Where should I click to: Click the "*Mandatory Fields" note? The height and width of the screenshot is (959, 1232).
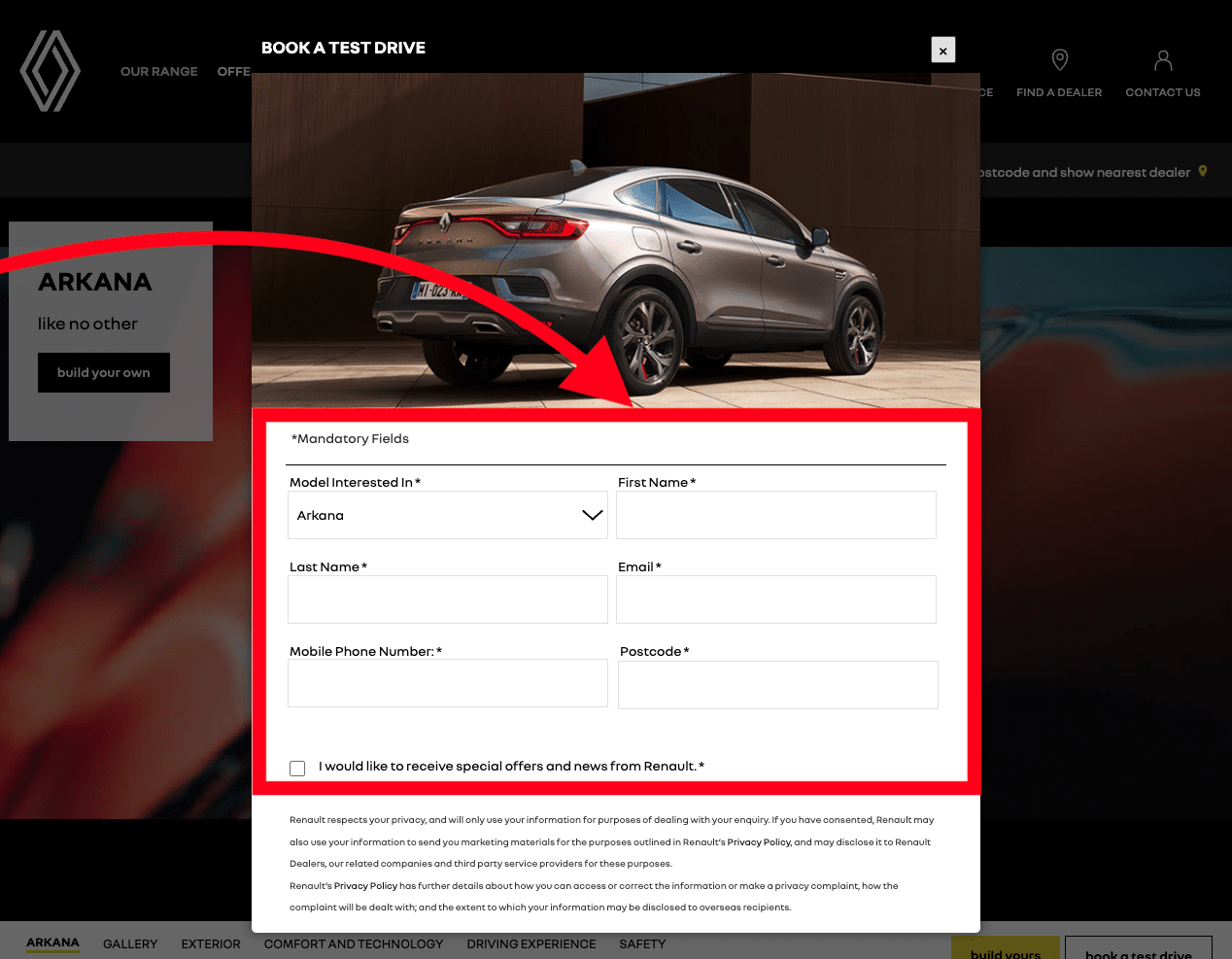(350, 439)
